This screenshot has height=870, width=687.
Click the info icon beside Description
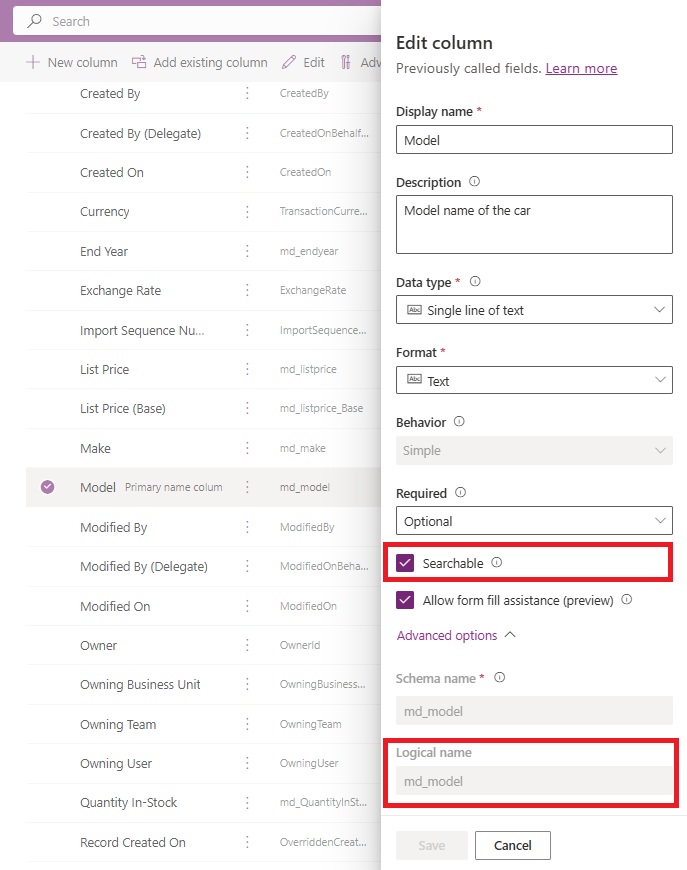pyautogui.click(x=474, y=181)
